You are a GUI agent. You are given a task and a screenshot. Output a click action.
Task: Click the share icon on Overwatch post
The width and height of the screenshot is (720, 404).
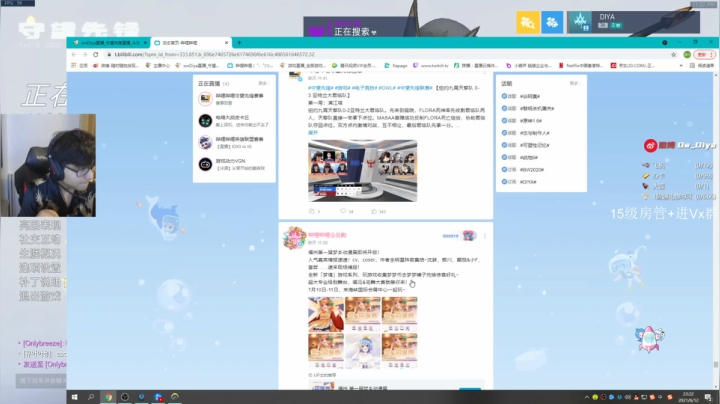[x=314, y=211]
